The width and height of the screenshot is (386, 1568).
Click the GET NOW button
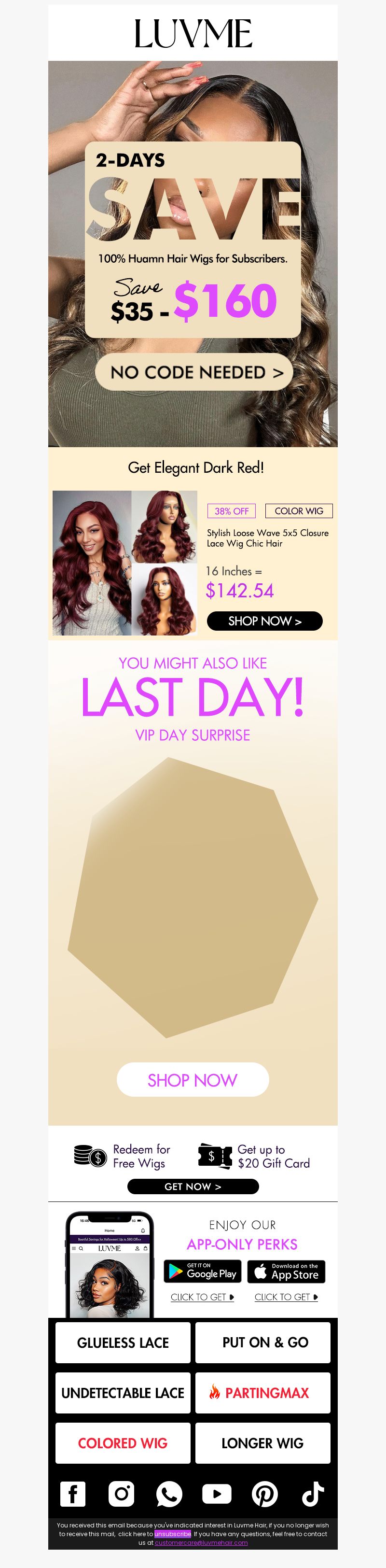point(193,1187)
